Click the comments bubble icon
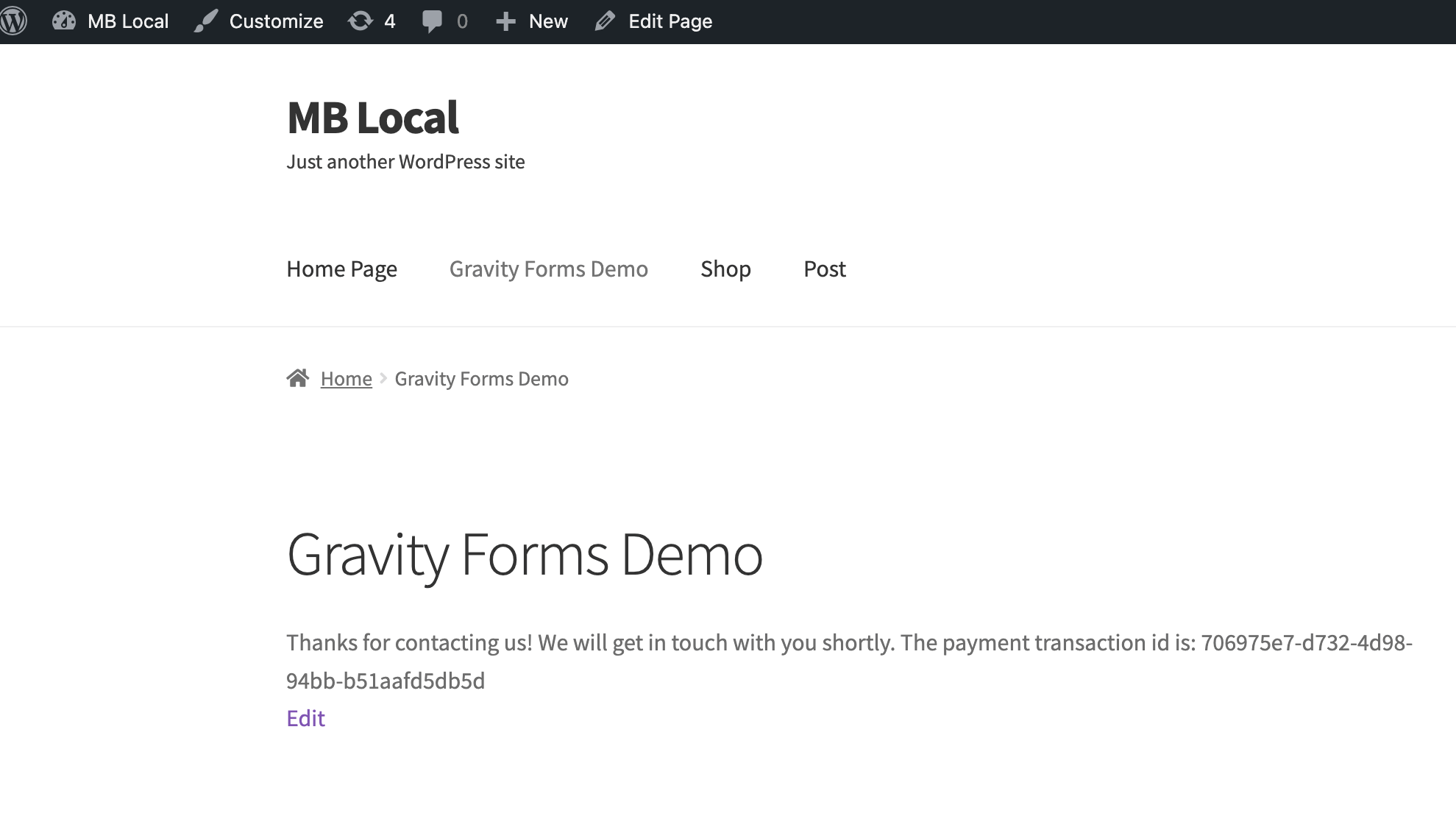 pyautogui.click(x=433, y=21)
